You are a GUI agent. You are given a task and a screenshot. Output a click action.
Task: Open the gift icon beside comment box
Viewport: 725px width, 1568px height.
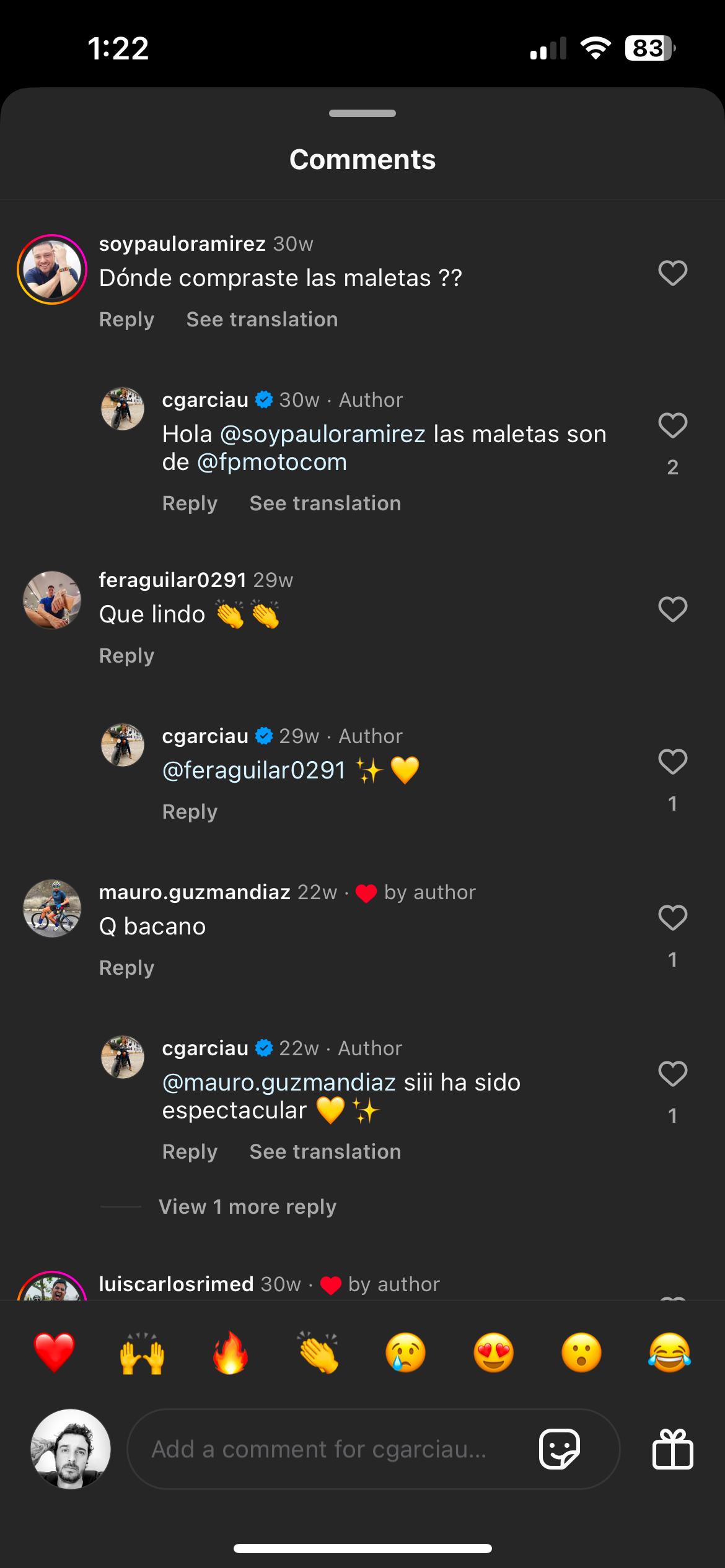[672, 1448]
